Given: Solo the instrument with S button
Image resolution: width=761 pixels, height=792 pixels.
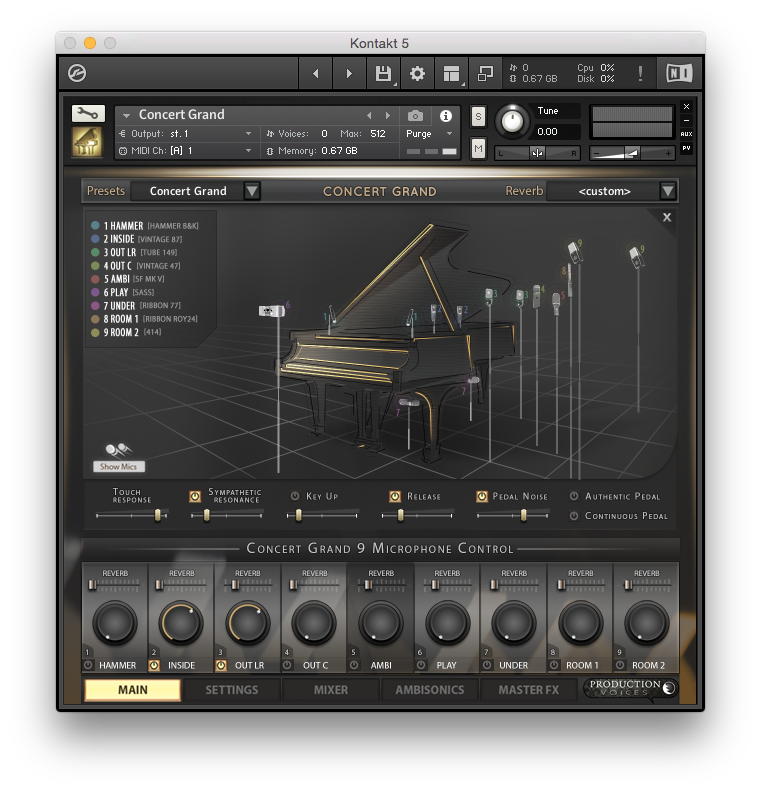Looking at the screenshot, I should tap(478, 117).
